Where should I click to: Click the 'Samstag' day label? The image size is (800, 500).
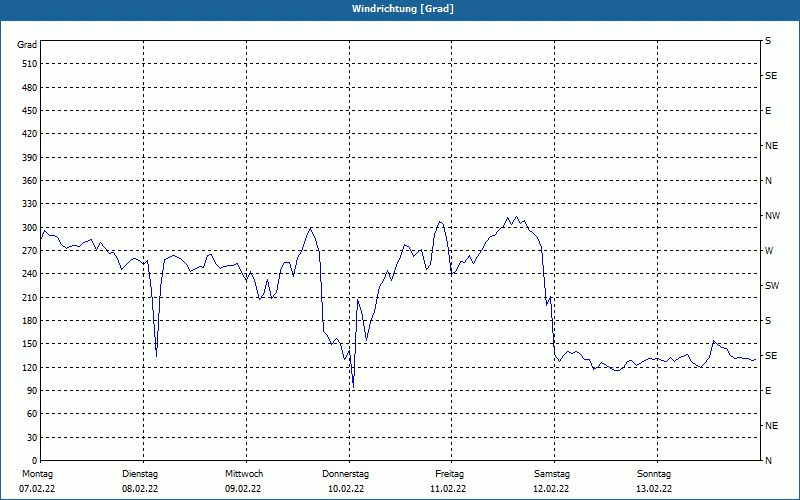point(552,474)
